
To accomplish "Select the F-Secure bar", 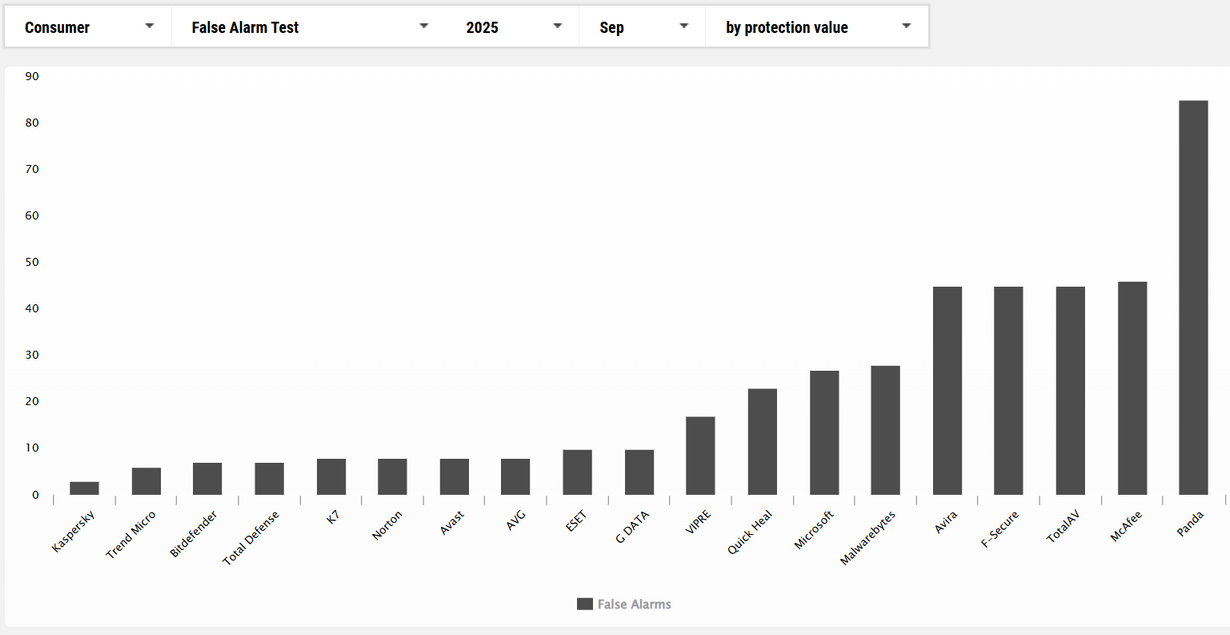I will [x=1009, y=391].
